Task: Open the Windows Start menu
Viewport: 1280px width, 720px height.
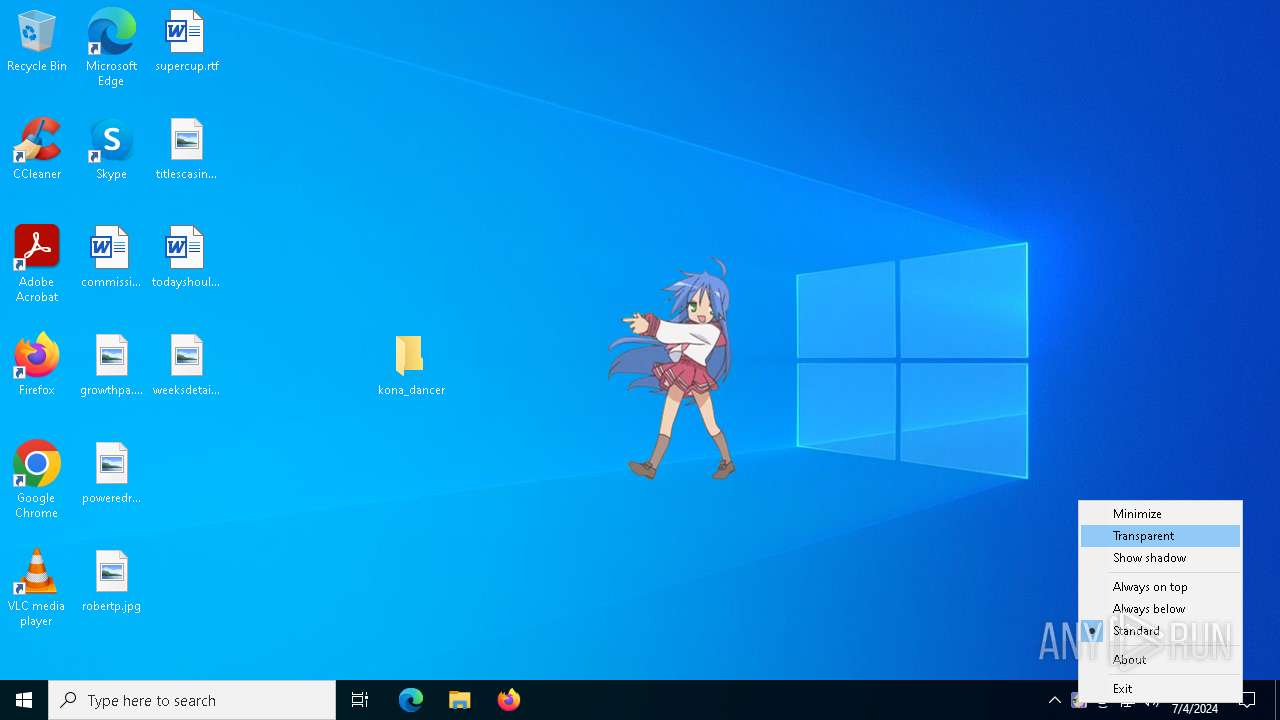Action: (x=24, y=700)
